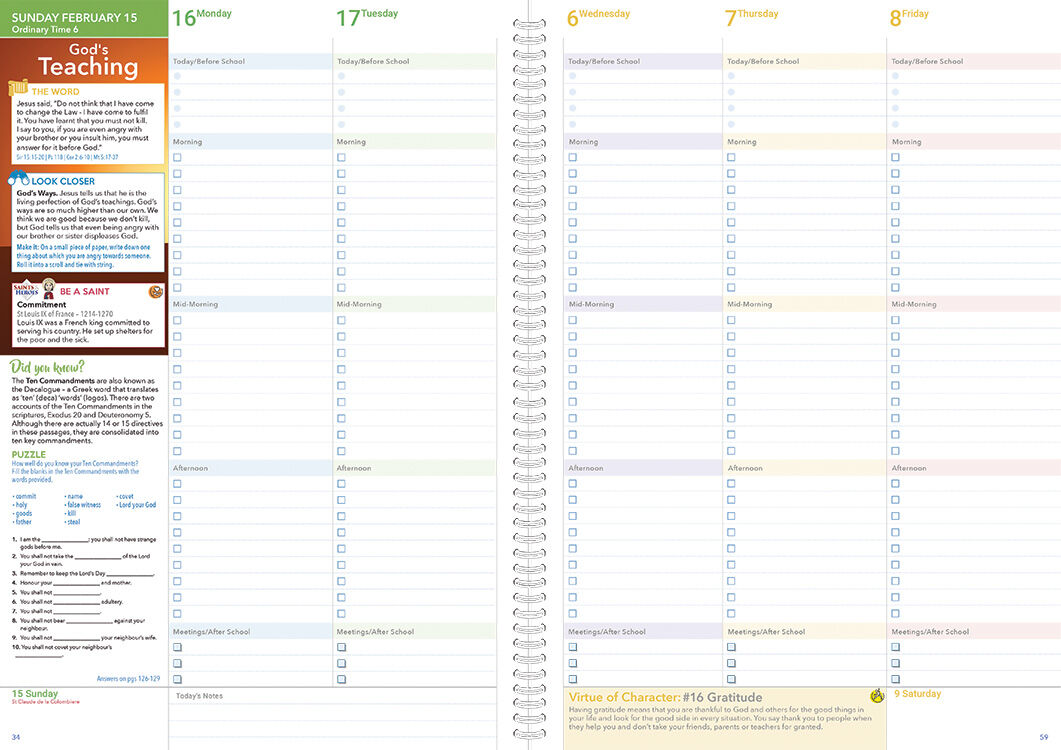Click the orange round badge in Be a Saint
This screenshot has width=1061, height=750.
[155, 292]
